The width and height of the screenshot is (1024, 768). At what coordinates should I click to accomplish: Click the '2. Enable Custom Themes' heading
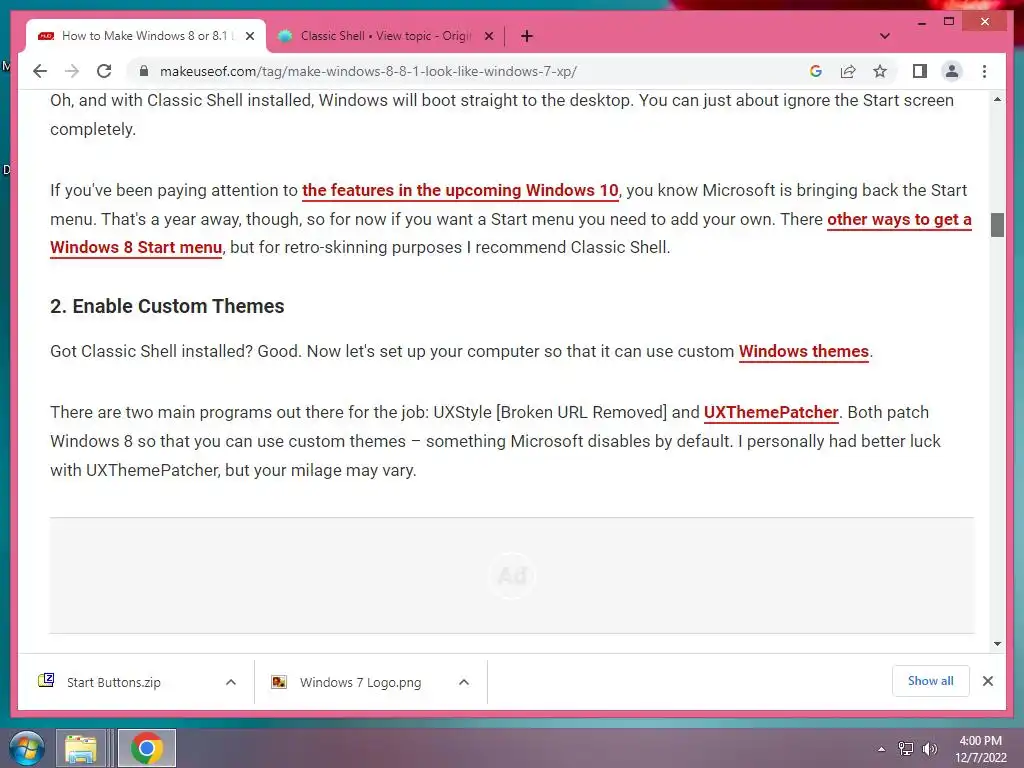pos(167,306)
